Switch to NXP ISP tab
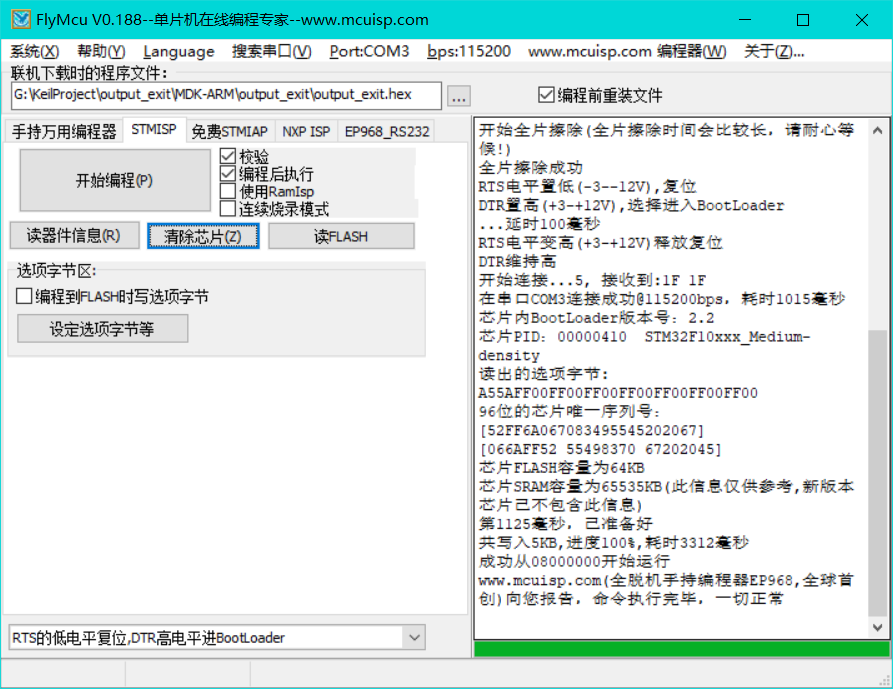 tap(306, 132)
